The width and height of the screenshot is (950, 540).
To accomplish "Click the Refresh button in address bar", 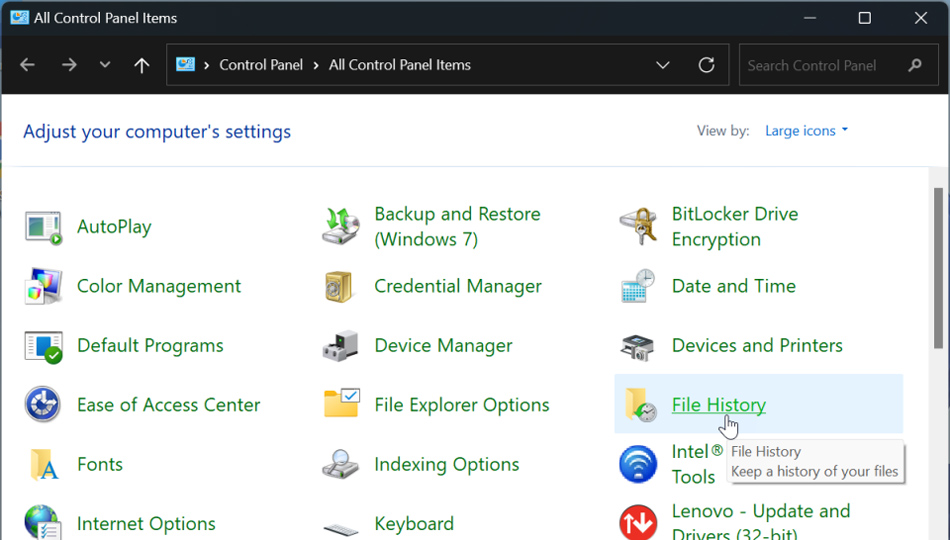I will coord(706,65).
